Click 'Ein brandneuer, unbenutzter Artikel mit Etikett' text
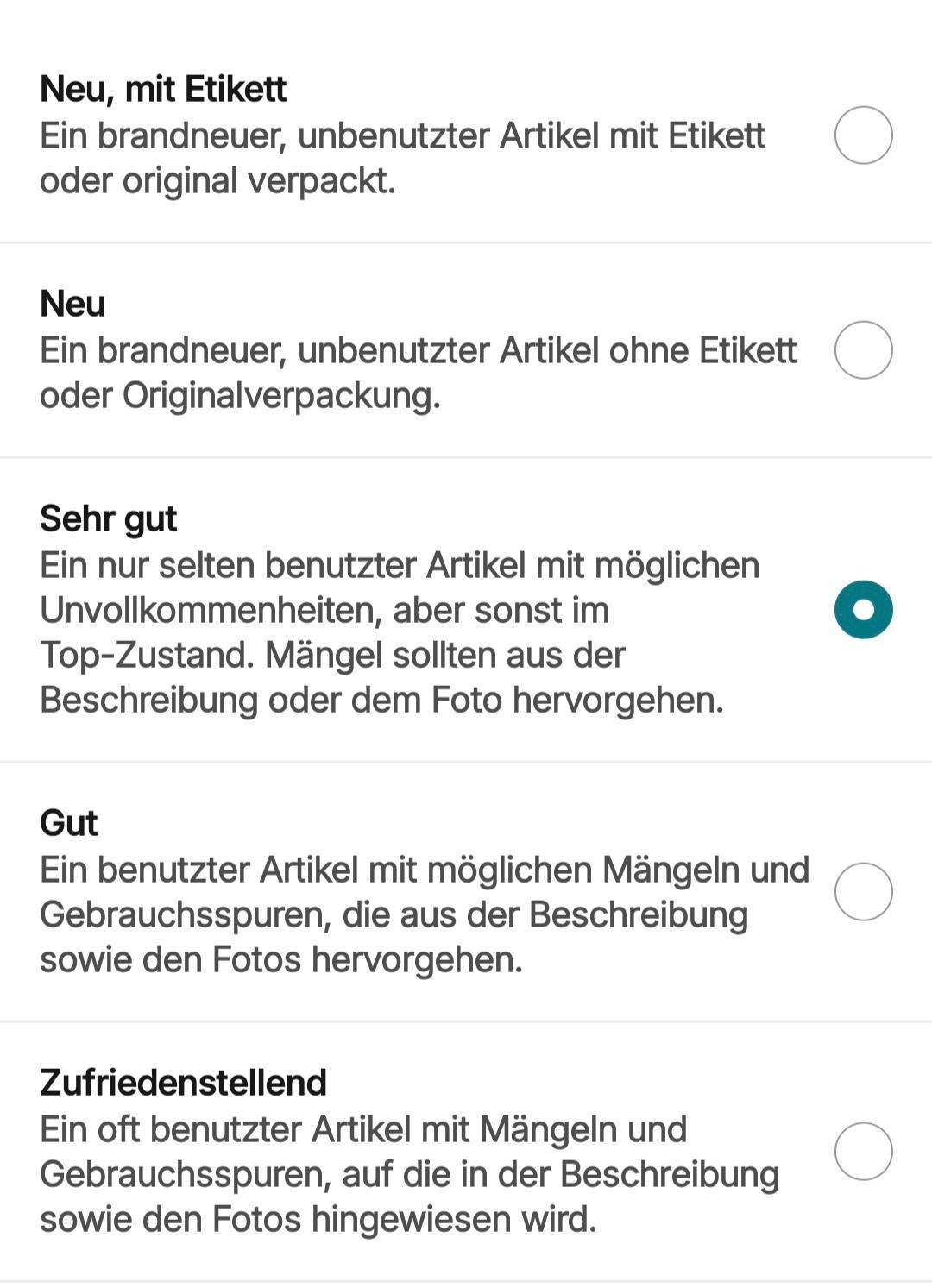This screenshot has height=1288, width=932. (x=402, y=135)
